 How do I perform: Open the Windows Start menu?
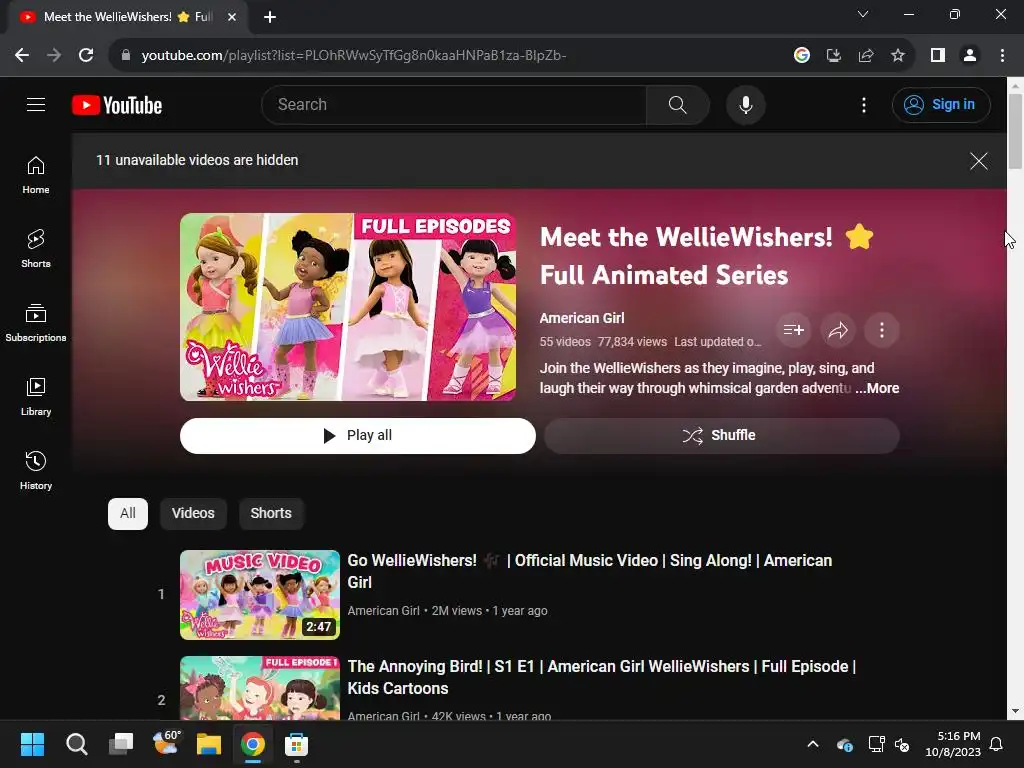click(x=32, y=744)
